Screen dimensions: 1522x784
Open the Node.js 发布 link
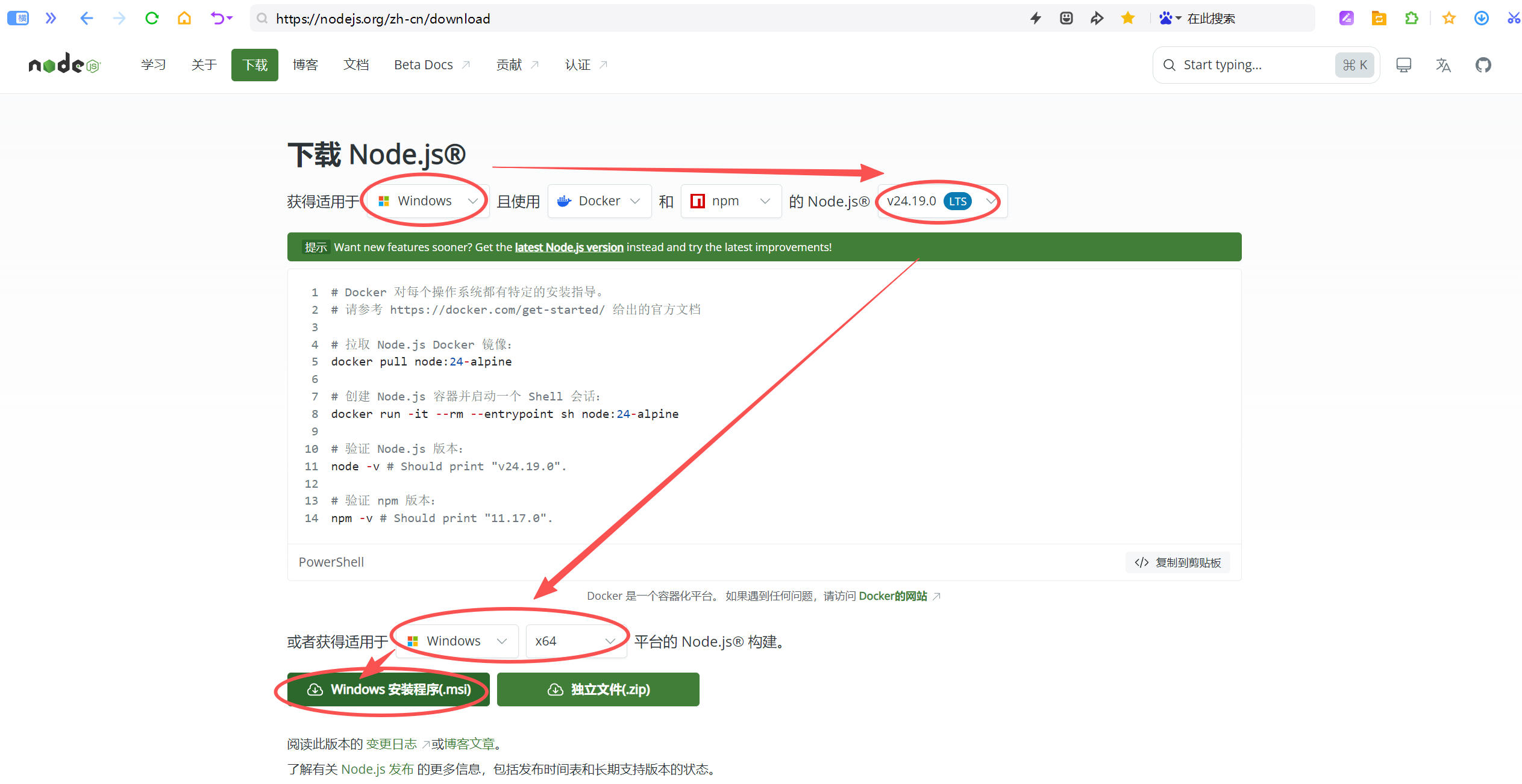click(377, 770)
